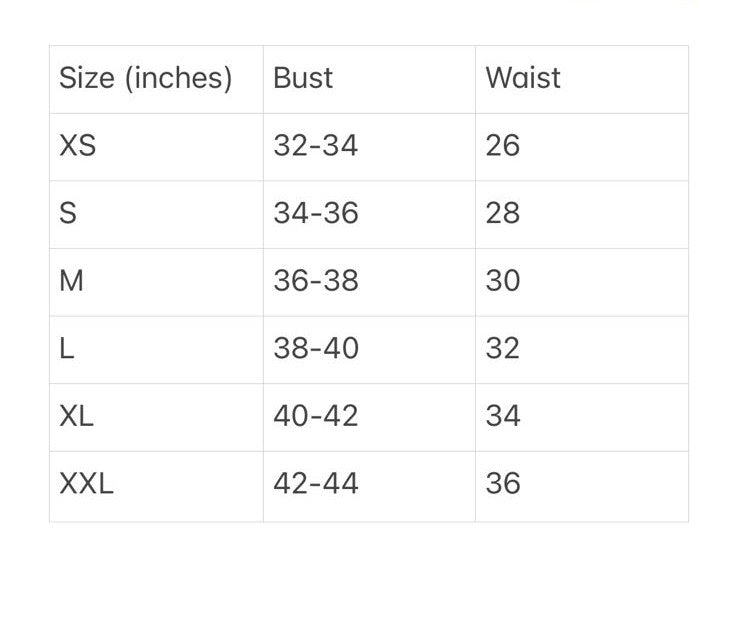738x642 pixels.
Task: Select the 42-44 bust measurement
Action: (x=315, y=484)
